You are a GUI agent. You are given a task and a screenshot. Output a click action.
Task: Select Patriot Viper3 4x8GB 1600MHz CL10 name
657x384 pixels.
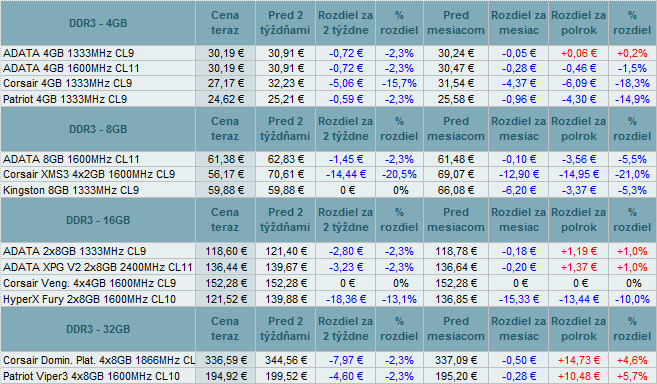pyautogui.click(x=91, y=376)
